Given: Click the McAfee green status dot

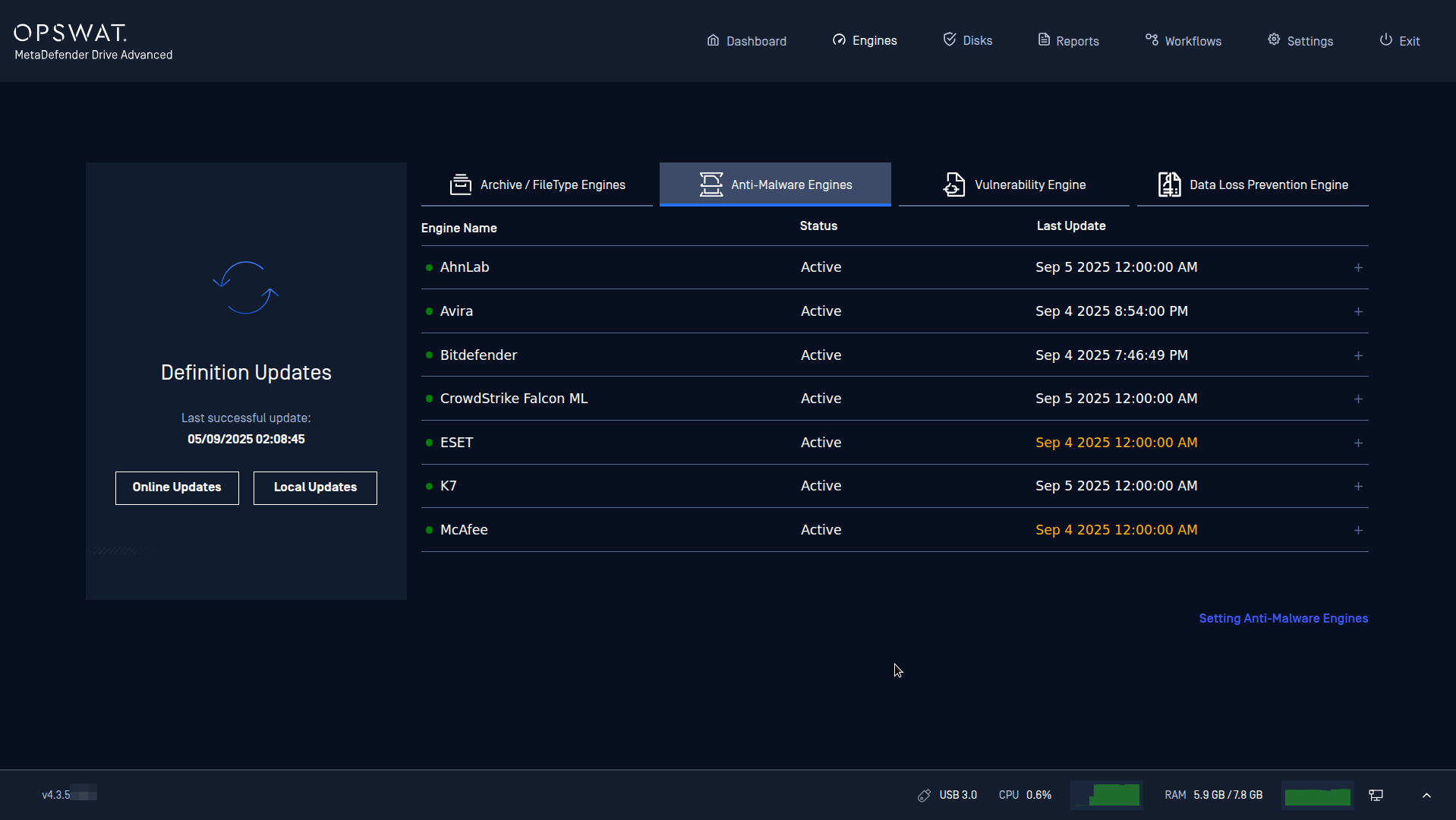Looking at the screenshot, I should pyautogui.click(x=429, y=530).
